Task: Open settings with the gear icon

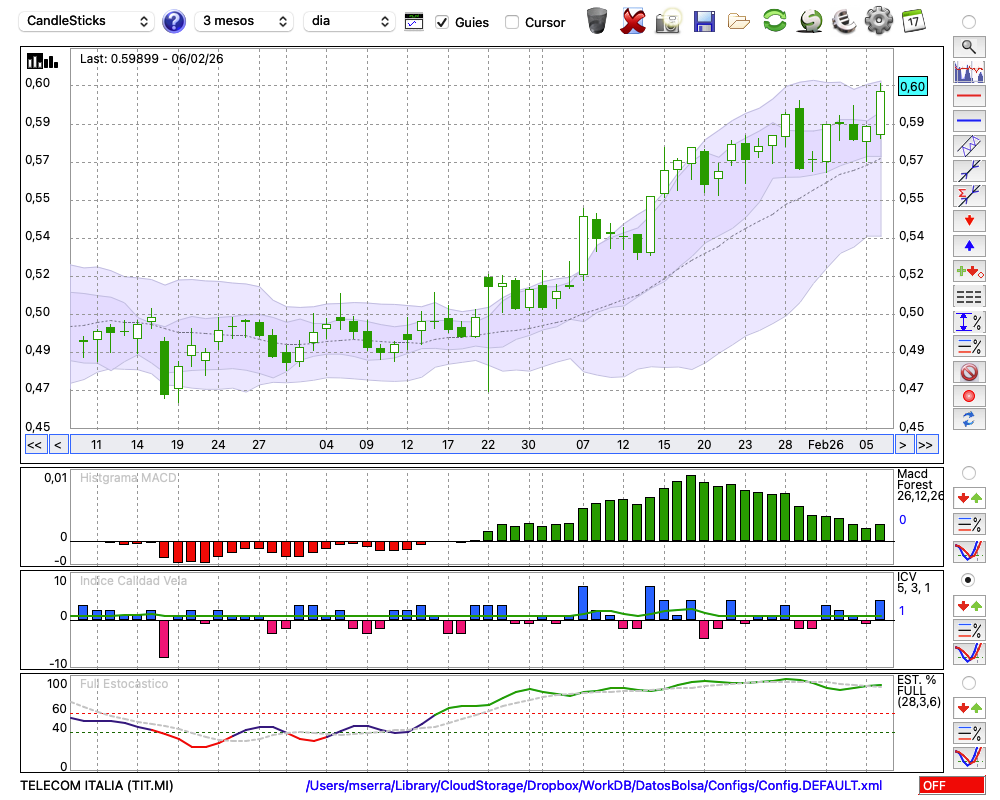Action: click(x=877, y=21)
